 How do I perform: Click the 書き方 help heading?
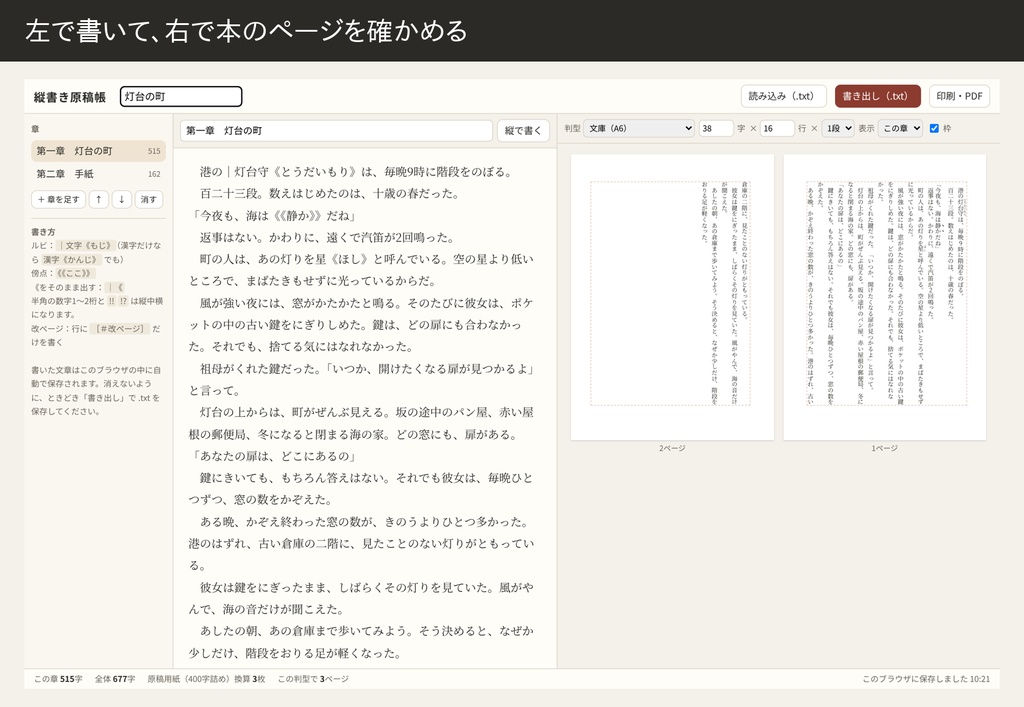[43, 232]
